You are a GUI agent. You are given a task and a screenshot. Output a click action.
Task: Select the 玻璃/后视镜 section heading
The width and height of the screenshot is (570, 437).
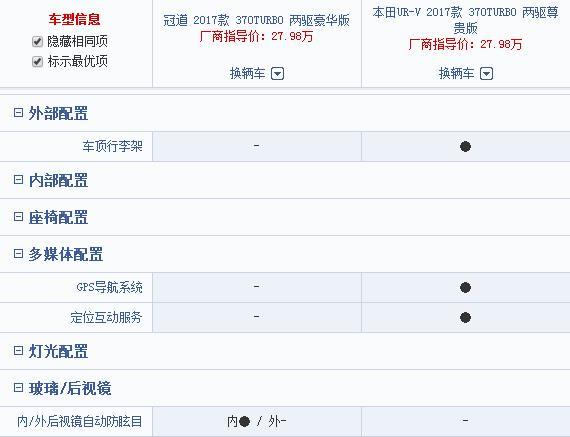point(70,388)
